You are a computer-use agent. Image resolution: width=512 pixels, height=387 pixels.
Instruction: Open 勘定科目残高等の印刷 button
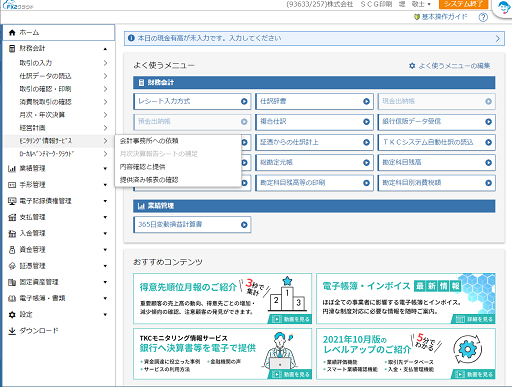(314, 183)
